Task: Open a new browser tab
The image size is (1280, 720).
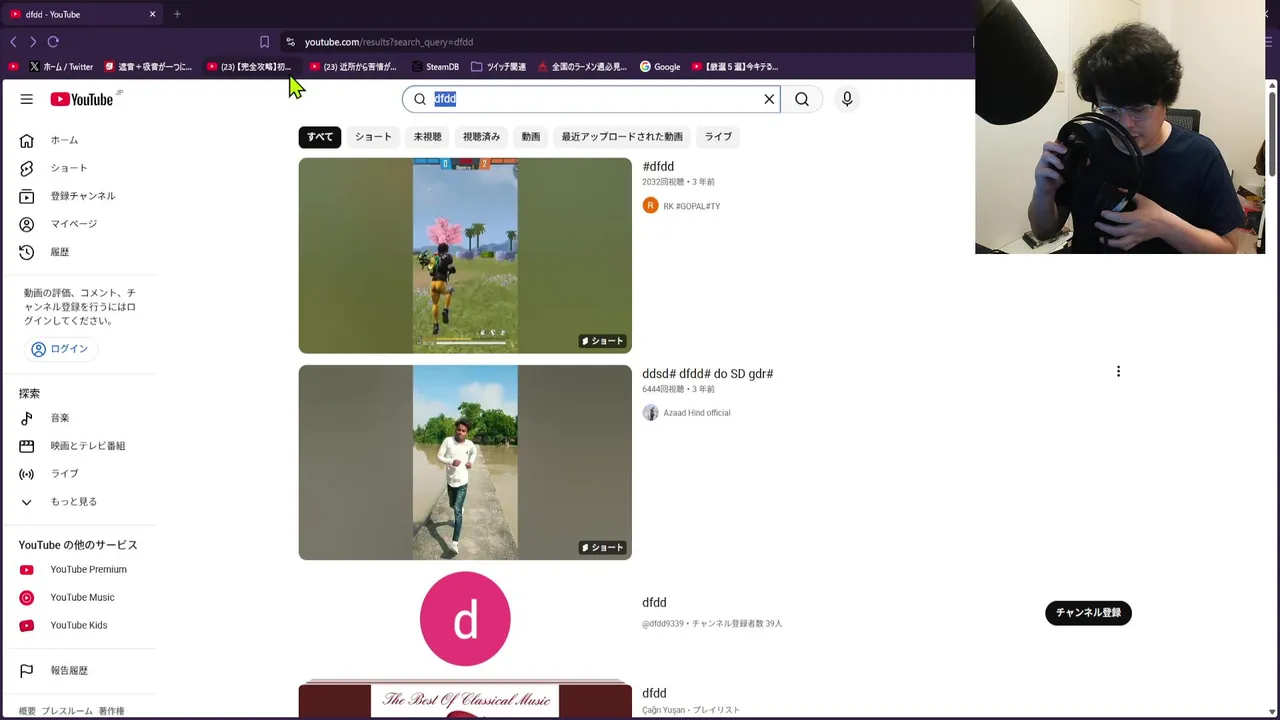Action: point(177,14)
